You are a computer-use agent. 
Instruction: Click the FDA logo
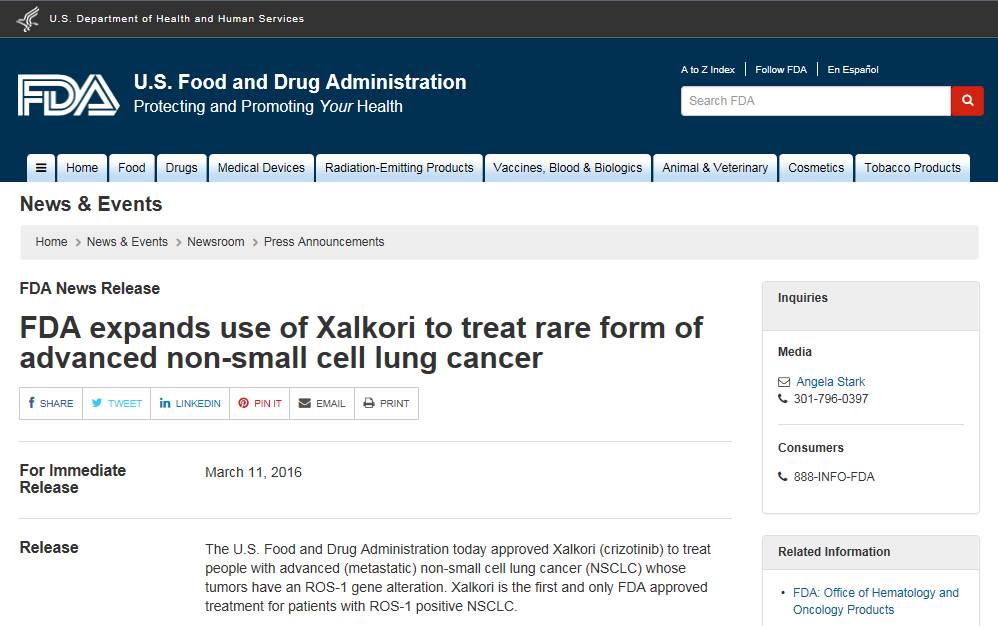[x=68, y=95]
